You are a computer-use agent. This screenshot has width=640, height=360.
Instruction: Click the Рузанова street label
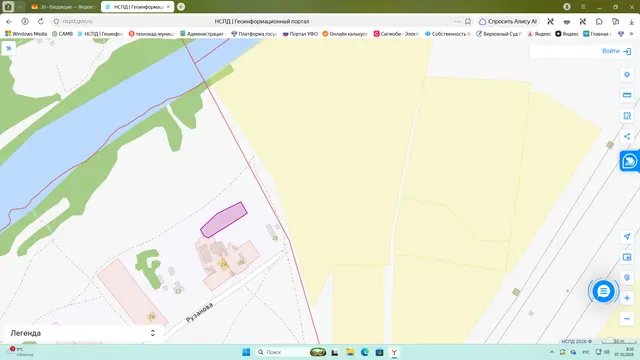[x=199, y=313]
